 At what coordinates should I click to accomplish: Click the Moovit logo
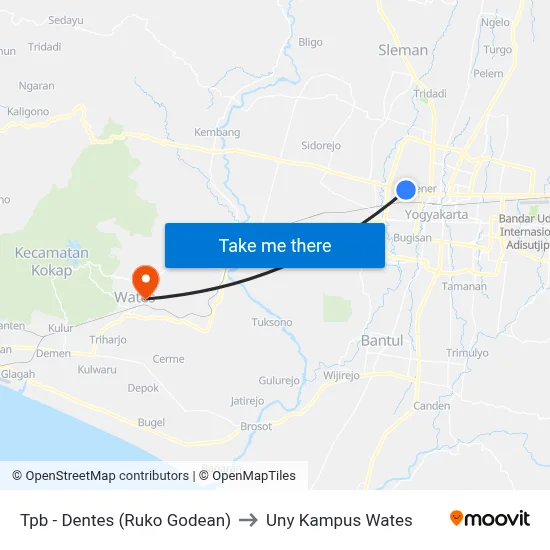pos(490,519)
